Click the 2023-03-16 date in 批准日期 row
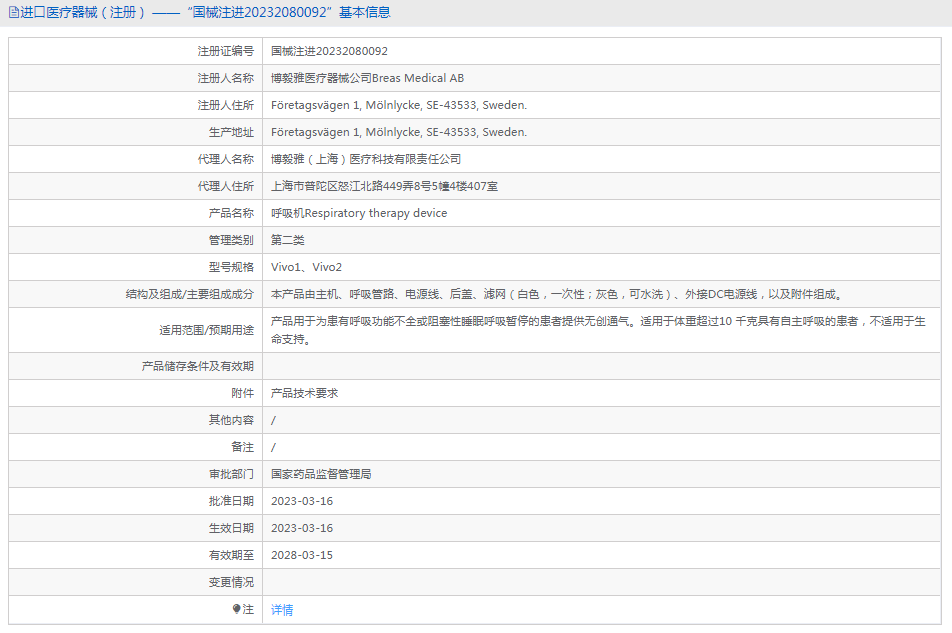This screenshot has height=633, width=952. point(302,501)
